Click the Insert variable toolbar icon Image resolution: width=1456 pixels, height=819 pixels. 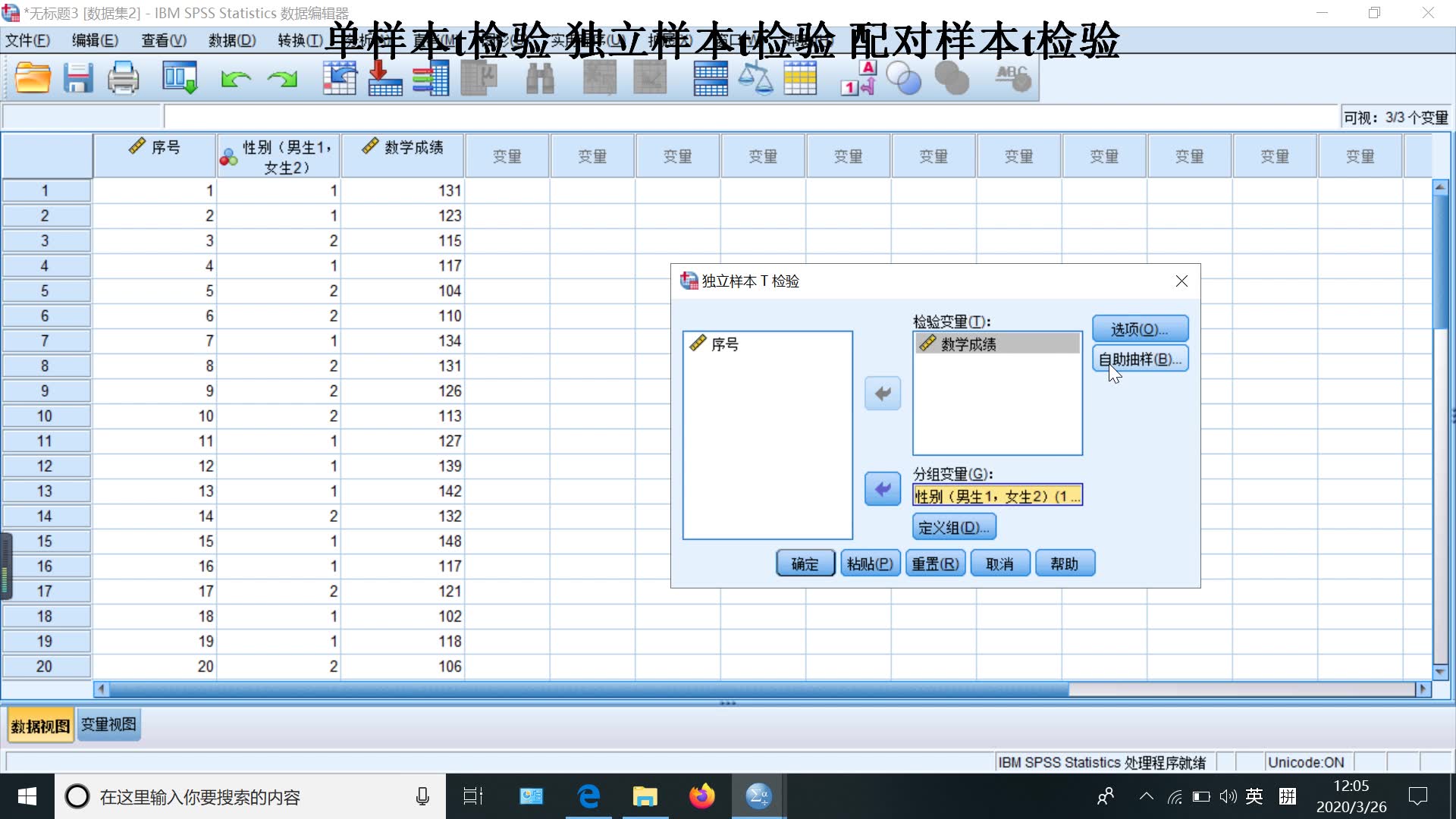tap(650, 78)
